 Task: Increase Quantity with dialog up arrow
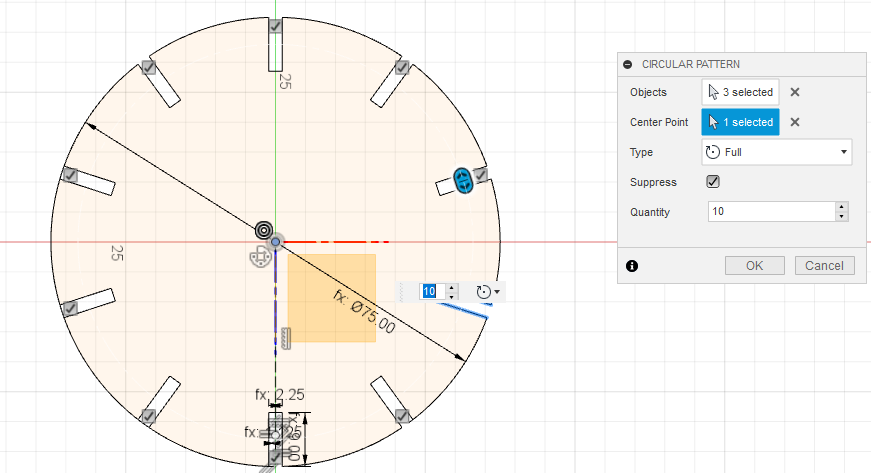click(842, 207)
